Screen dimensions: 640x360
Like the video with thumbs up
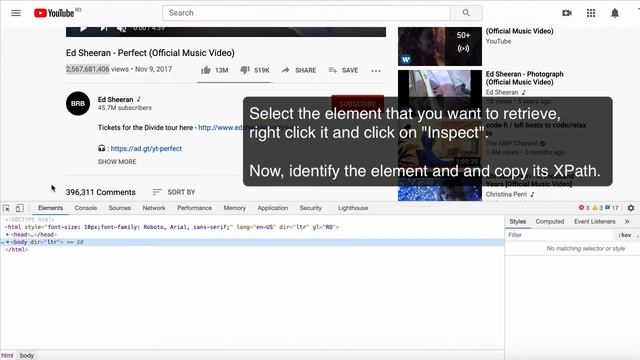pyautogui.click(x=215, y=70)
